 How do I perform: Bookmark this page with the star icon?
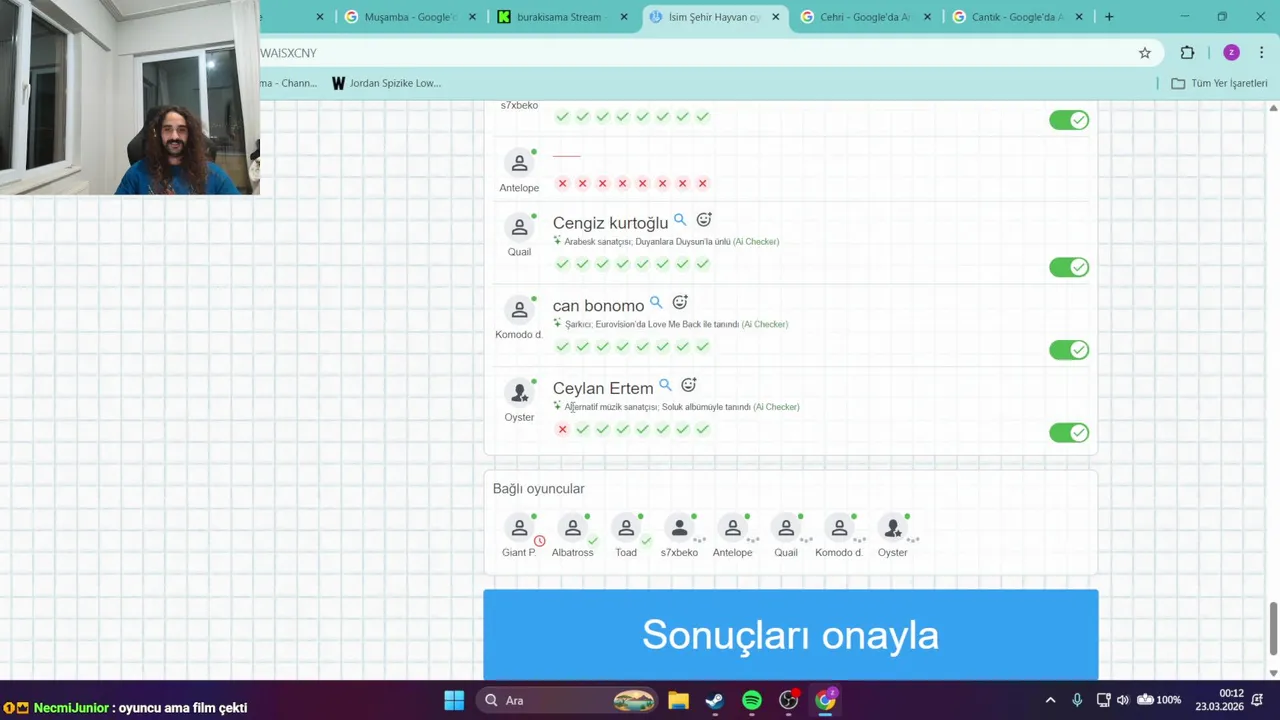point(1145,53)
